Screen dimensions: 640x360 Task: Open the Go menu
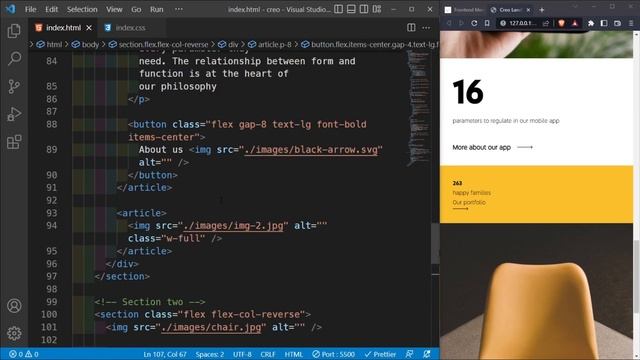(136, 9)
